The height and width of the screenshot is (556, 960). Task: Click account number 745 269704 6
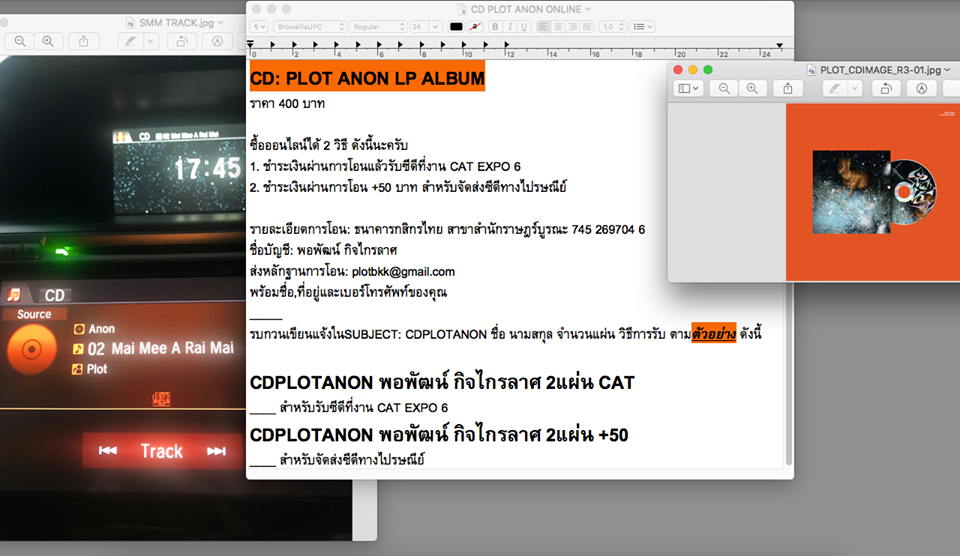coord(608,230)
